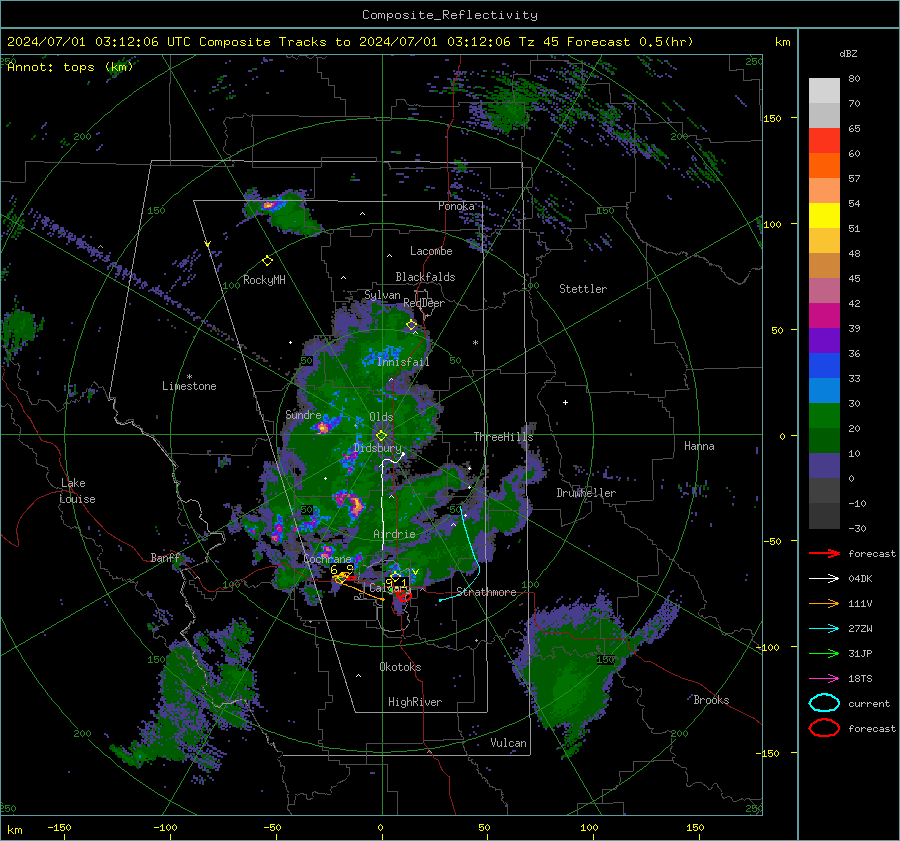The image size is (900, 841).
Task: Pick the yellow 51-54 dBZ color swatch
Action: click(x=824, y=216)
